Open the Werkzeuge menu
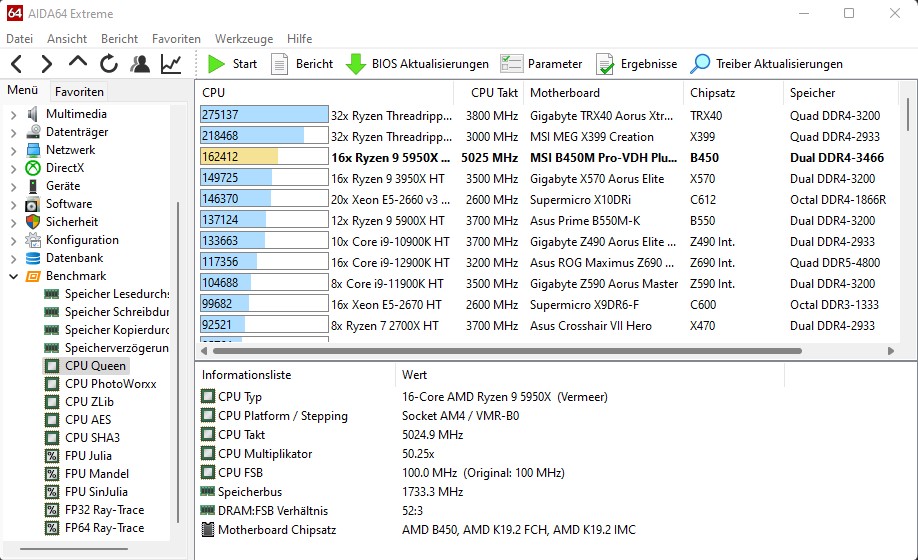 click(244, 39)
